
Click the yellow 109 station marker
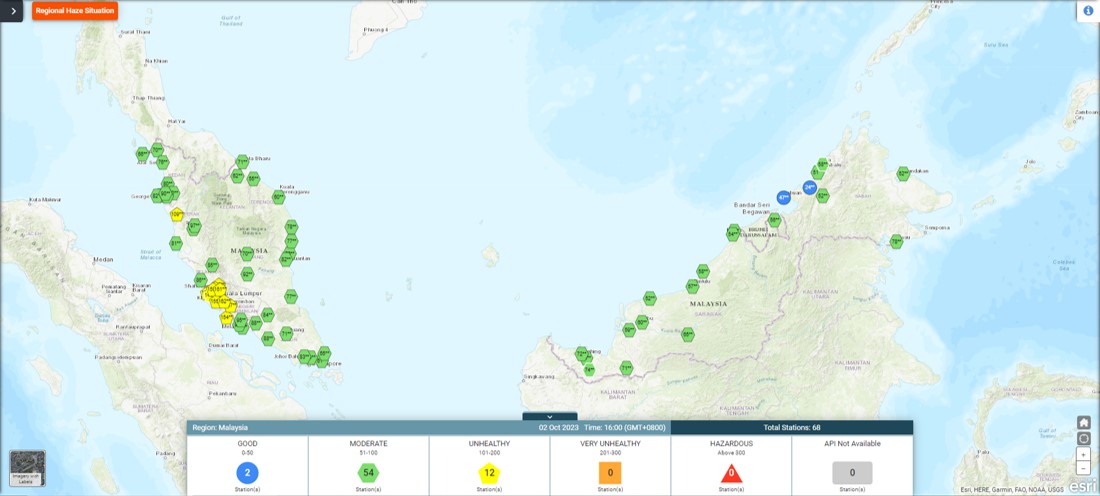pos(177,214)
